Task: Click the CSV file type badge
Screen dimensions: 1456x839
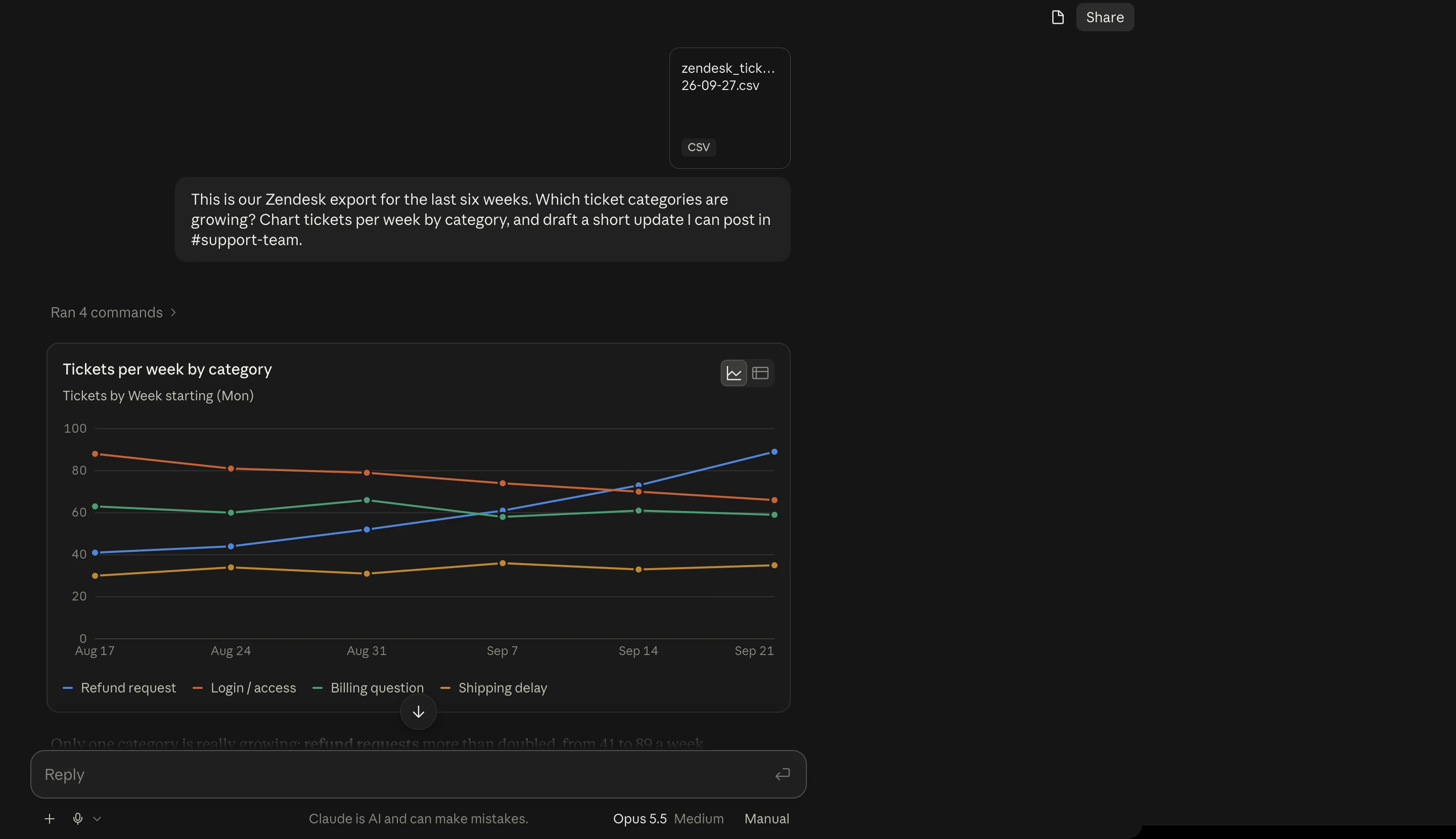Action: coord(698,147)
